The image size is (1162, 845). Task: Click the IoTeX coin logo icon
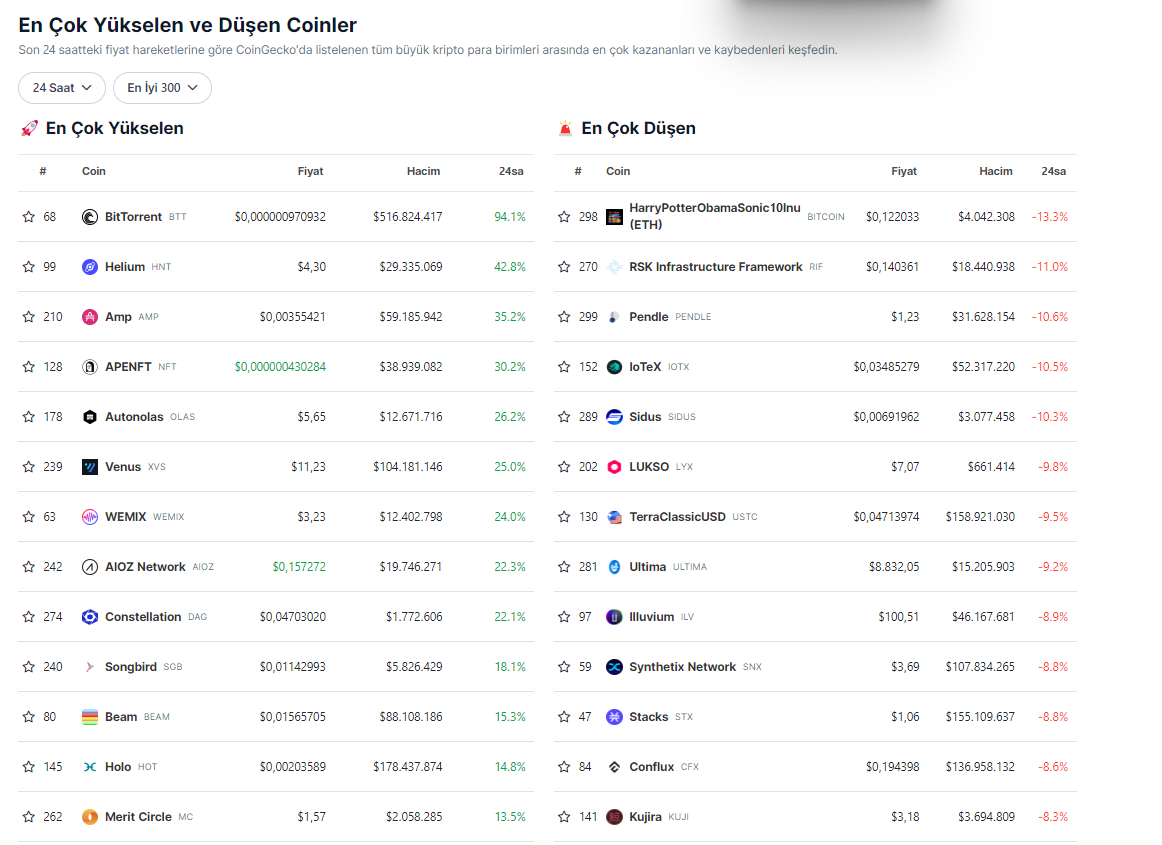tap(614, 367)
